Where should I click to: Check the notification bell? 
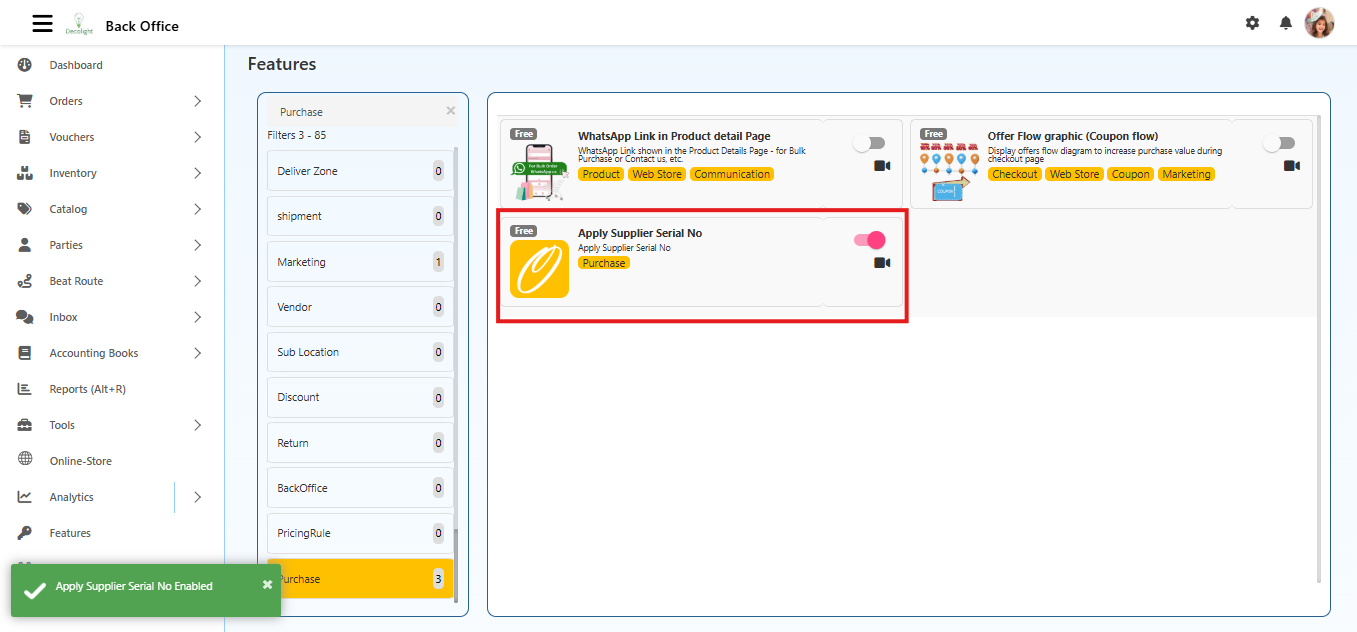pyautogui.click(x=1285, y=22)
